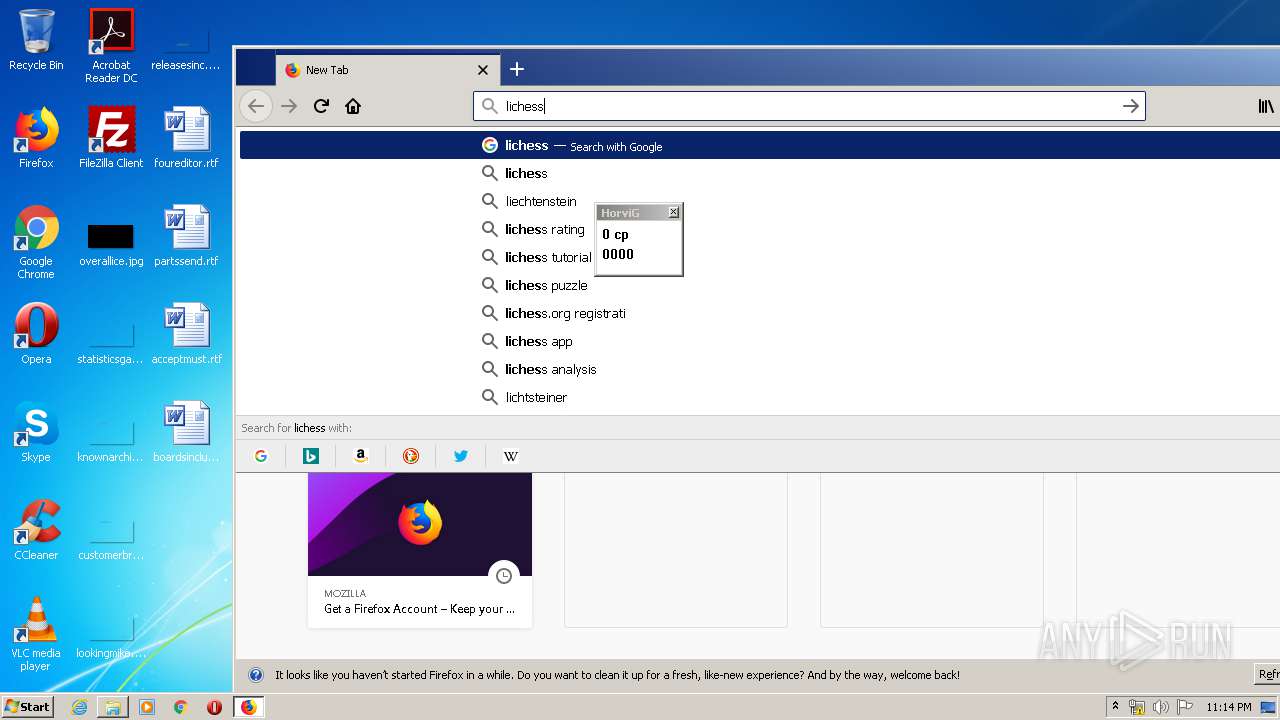Select foureditor.rtf file on desktop

click(x=186, y=138)
